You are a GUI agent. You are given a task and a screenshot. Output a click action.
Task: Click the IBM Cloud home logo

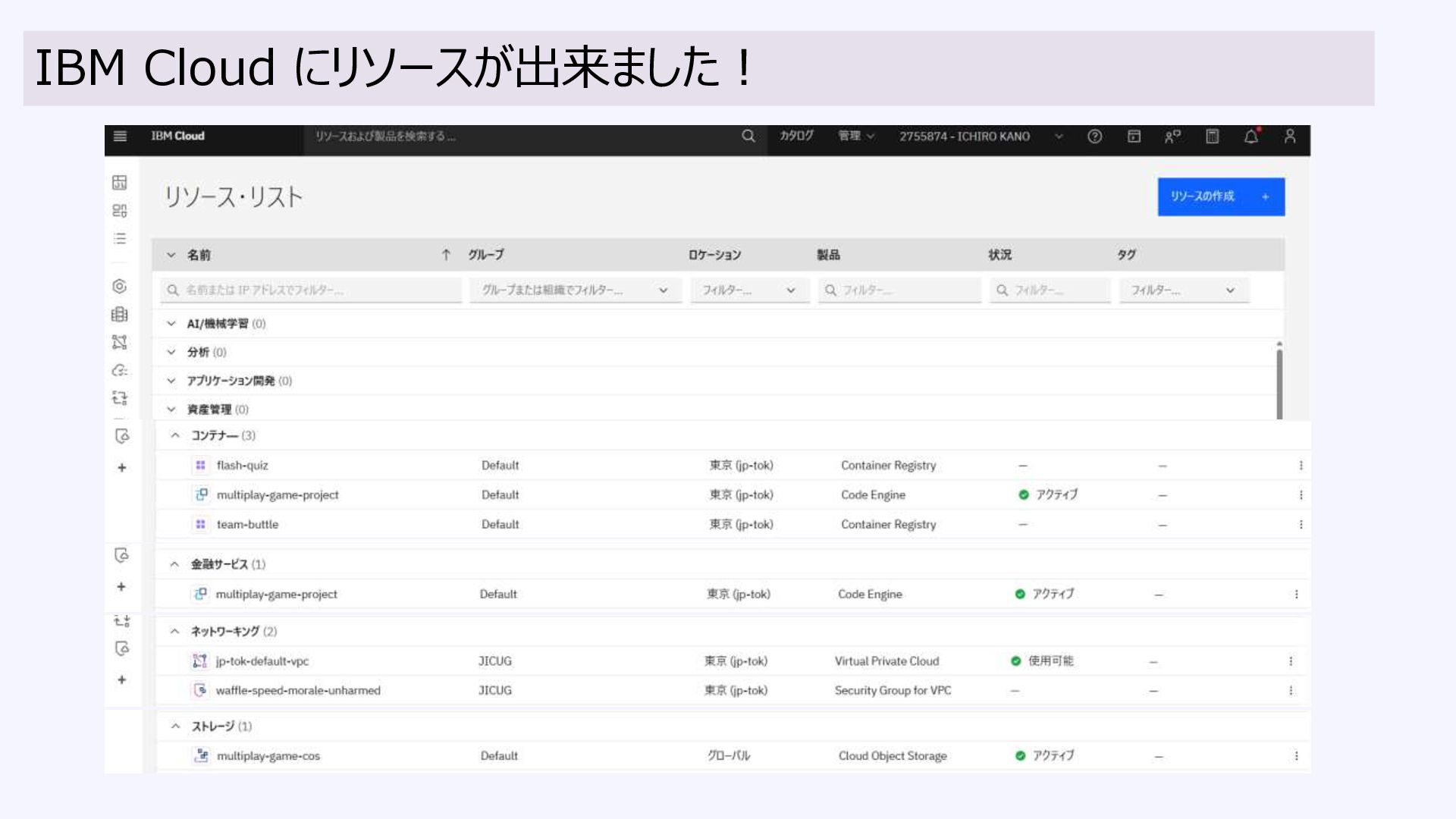pyautogui.click(x=177, y=136)
